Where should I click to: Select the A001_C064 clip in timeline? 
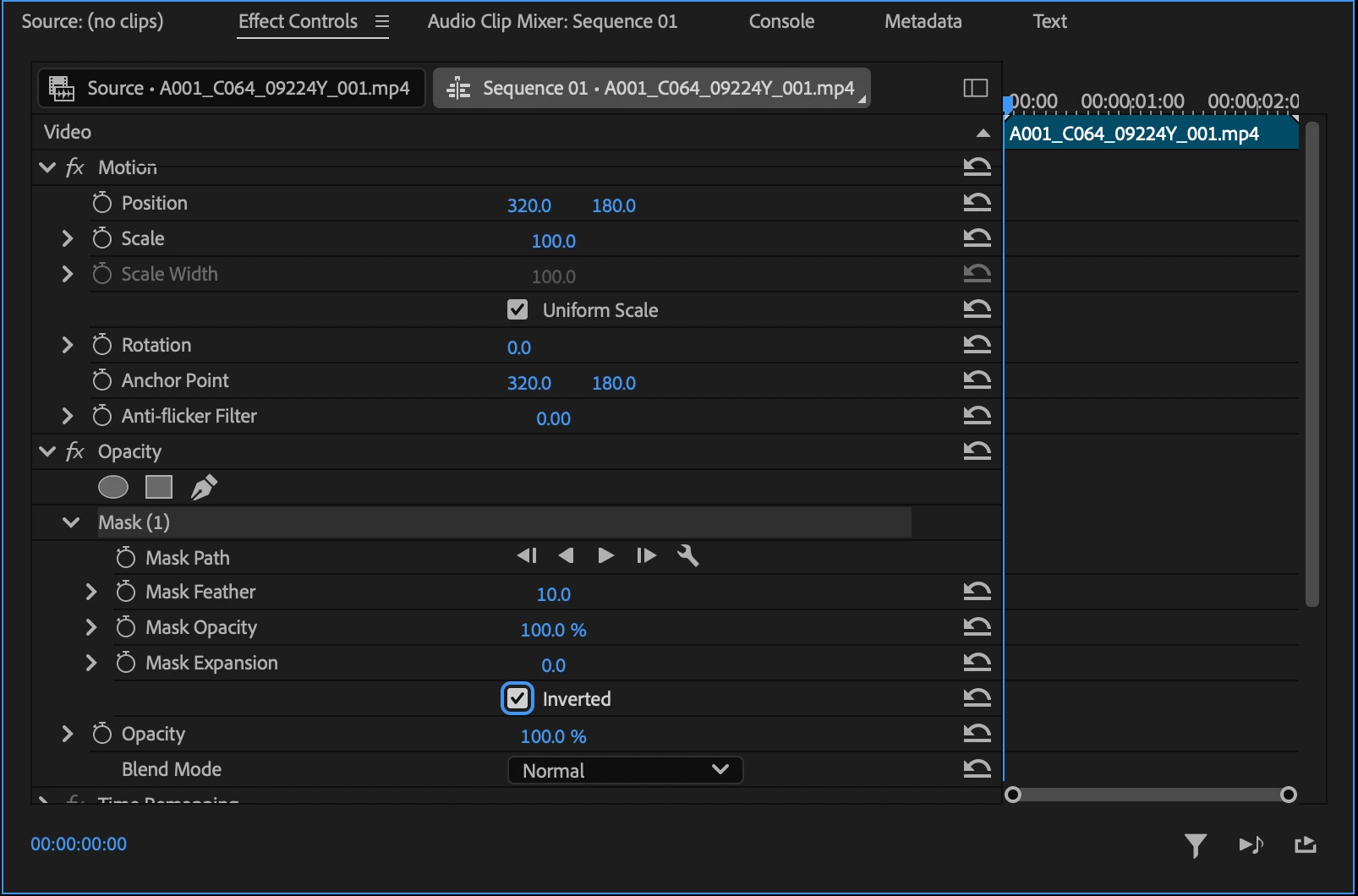[1151, 134]
